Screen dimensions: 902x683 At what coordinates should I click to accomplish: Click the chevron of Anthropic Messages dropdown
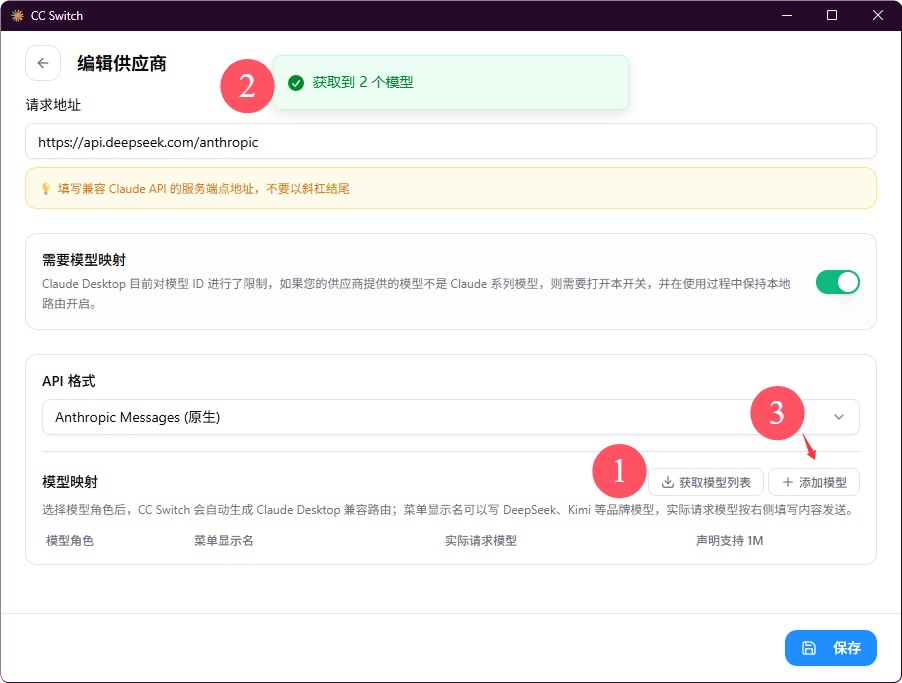839,417
